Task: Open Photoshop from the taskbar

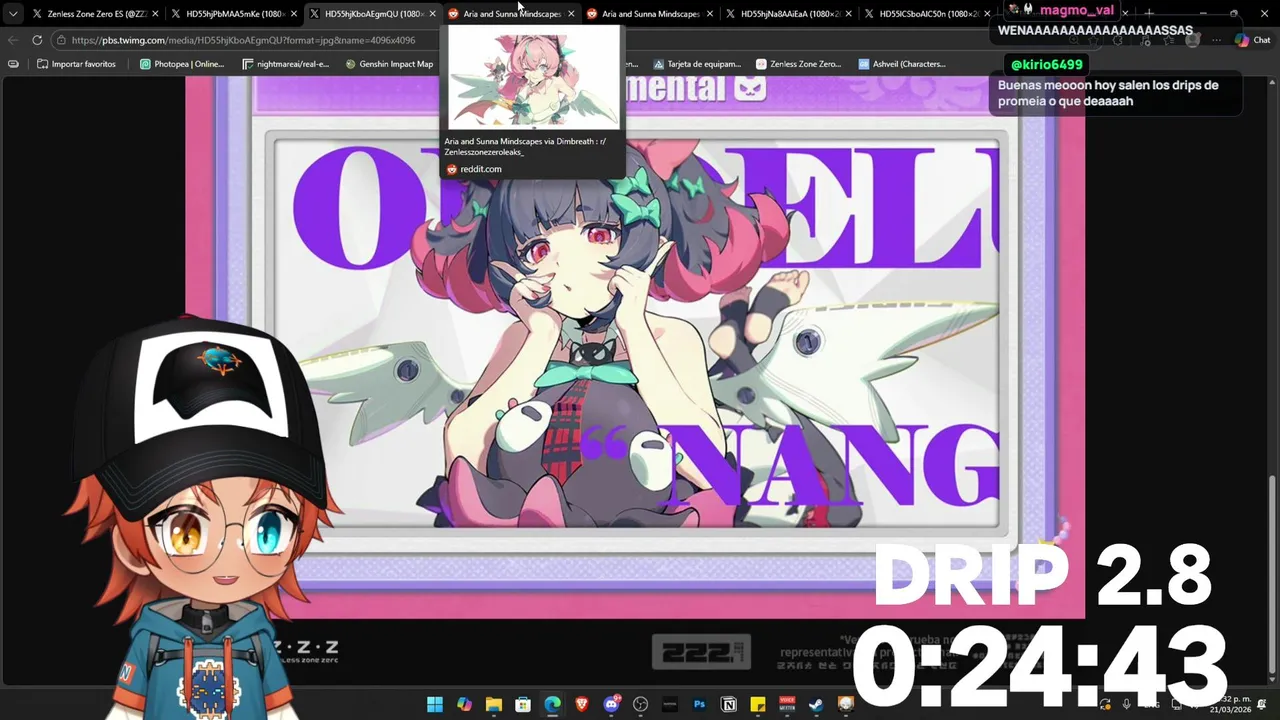Action: [700, 704]
